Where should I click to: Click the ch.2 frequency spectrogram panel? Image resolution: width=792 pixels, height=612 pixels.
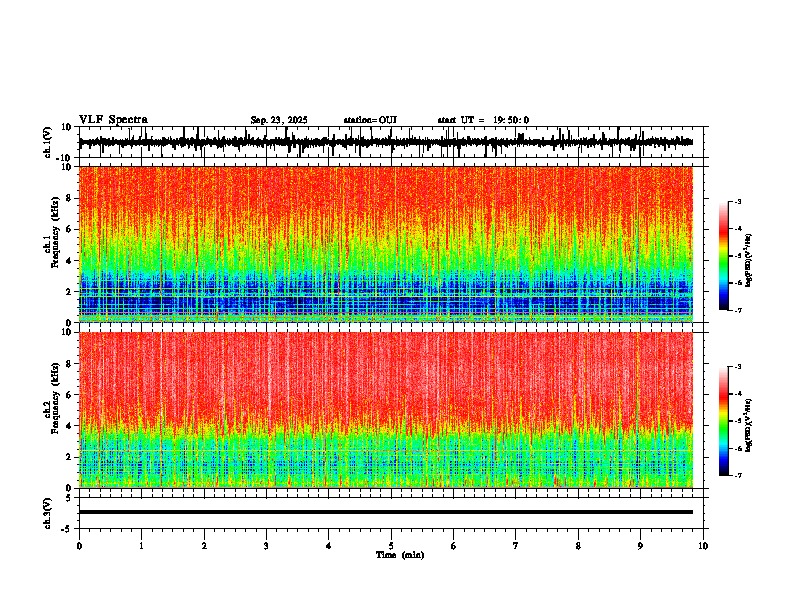386,410
